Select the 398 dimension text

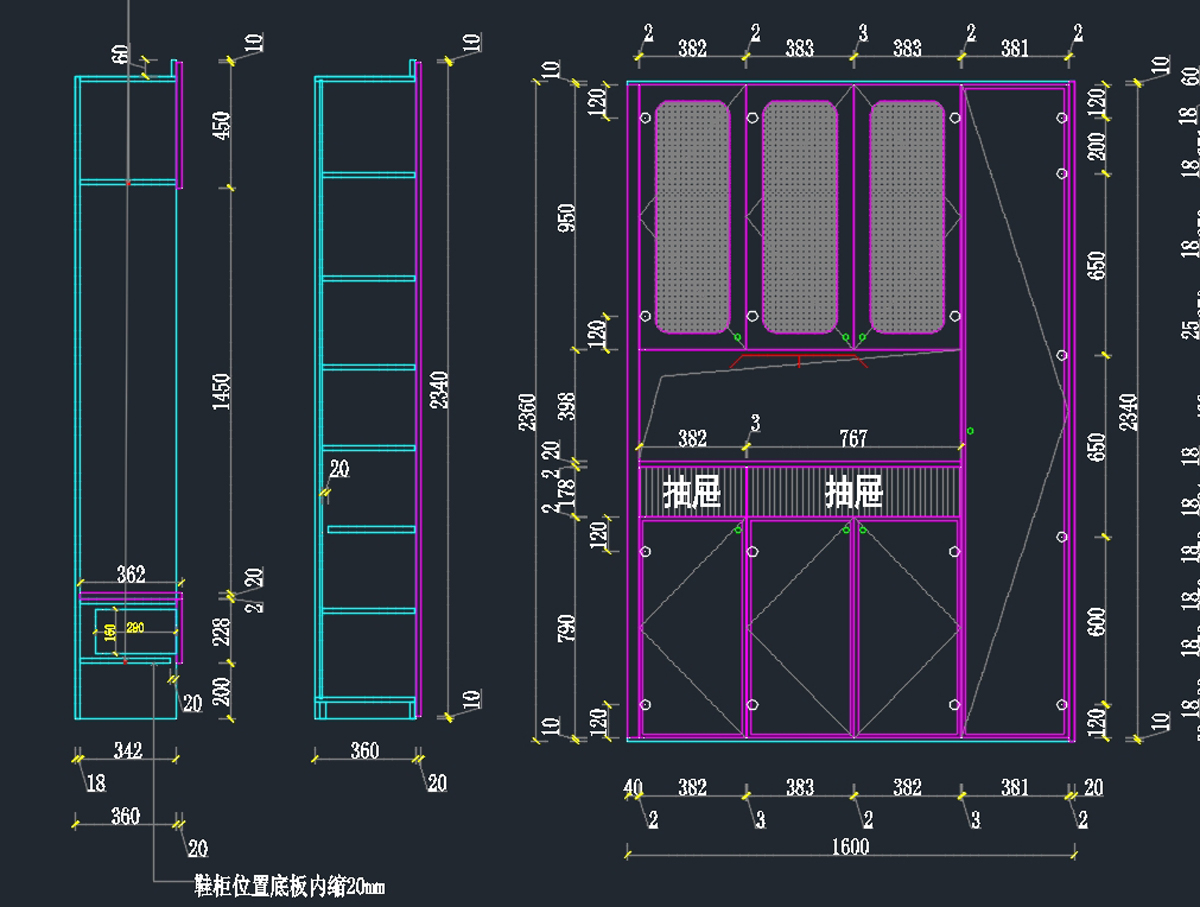(567, 407)
